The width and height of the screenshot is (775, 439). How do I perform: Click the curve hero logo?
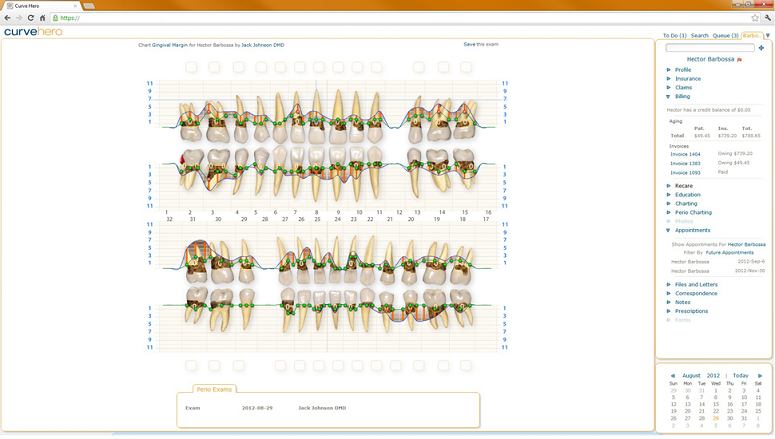point(33,32)
